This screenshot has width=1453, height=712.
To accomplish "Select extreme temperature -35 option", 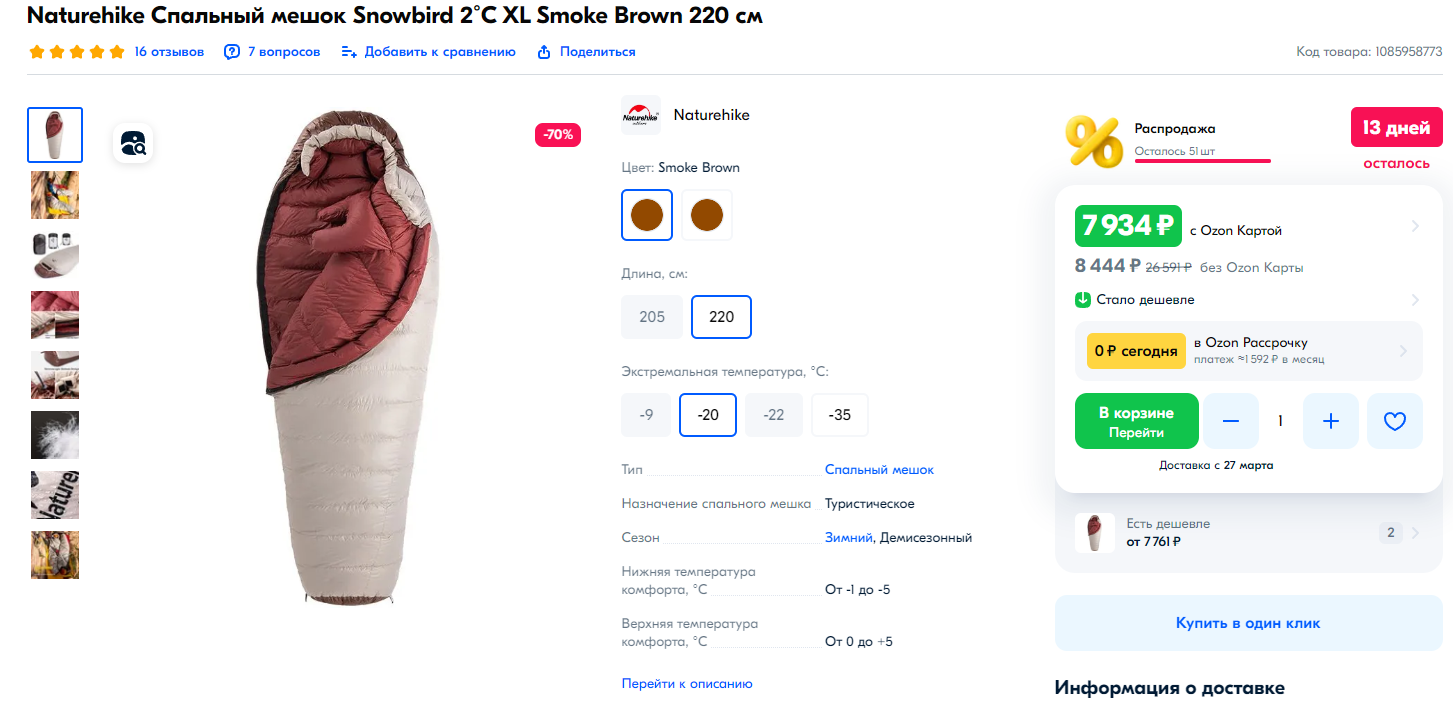I will [840, 415].
